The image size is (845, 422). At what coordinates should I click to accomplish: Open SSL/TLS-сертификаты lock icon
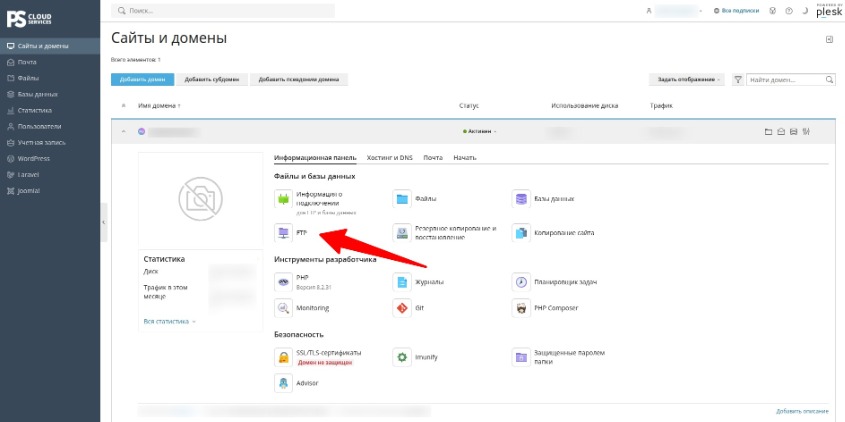[x=283, y=357]
